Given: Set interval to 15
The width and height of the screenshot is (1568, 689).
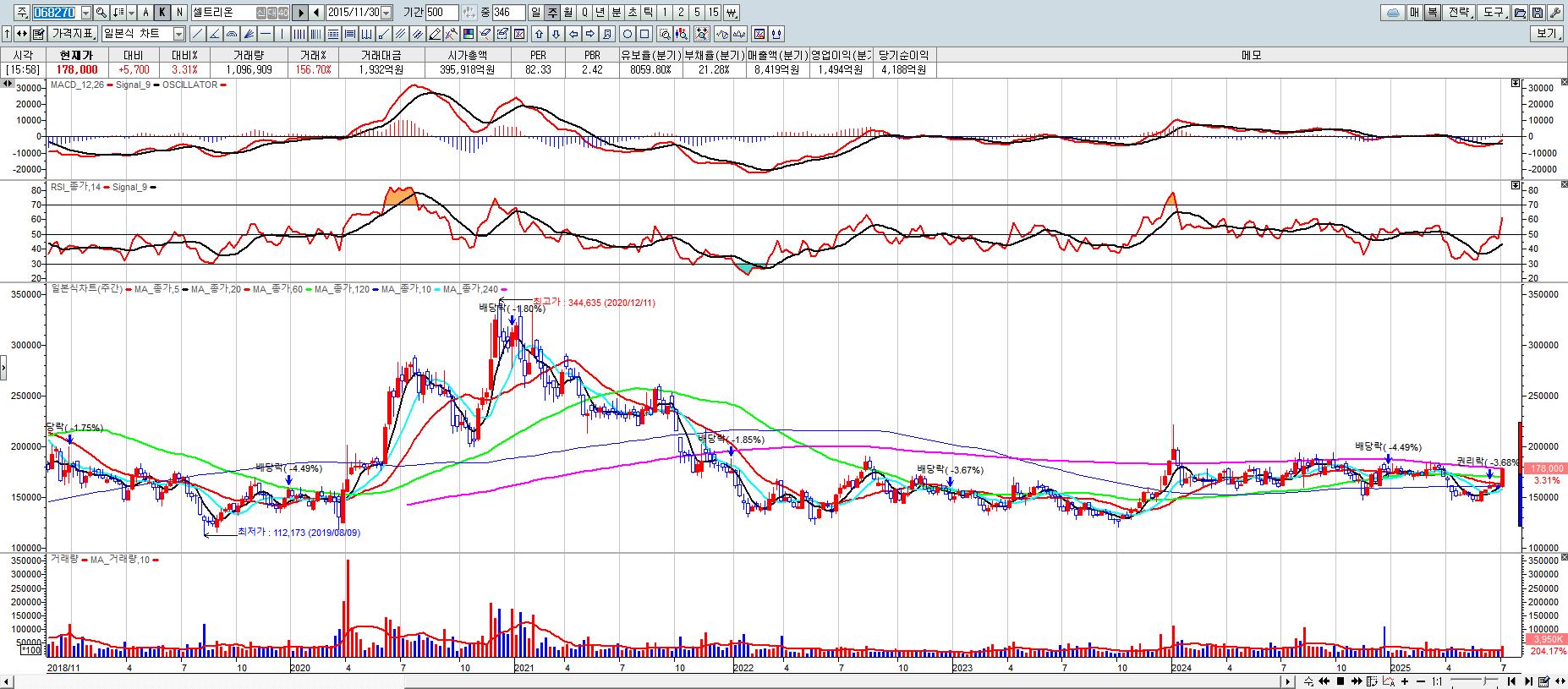Looking at the screenshot, I should (x=712, y=13).
